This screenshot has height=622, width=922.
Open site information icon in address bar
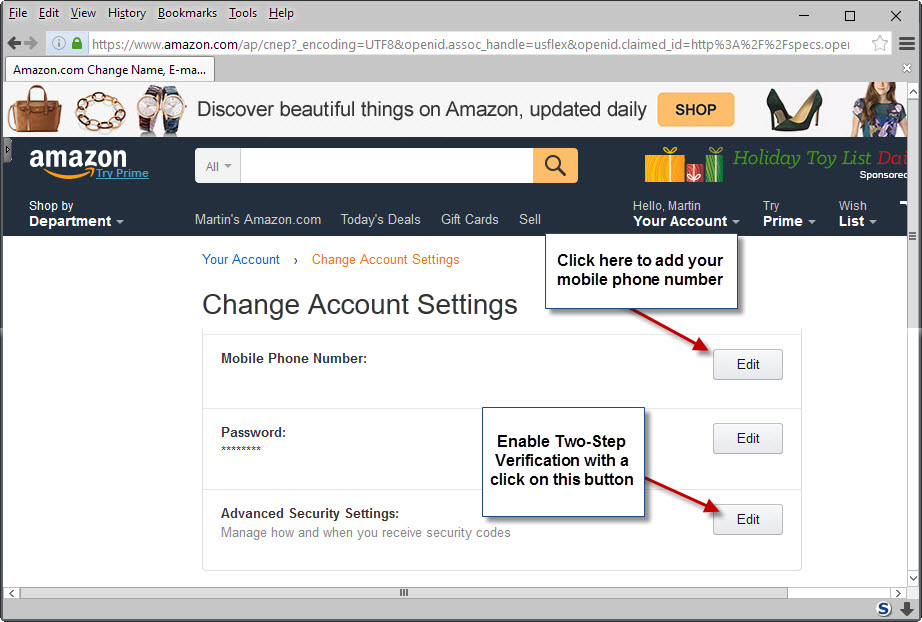point(59,43)
